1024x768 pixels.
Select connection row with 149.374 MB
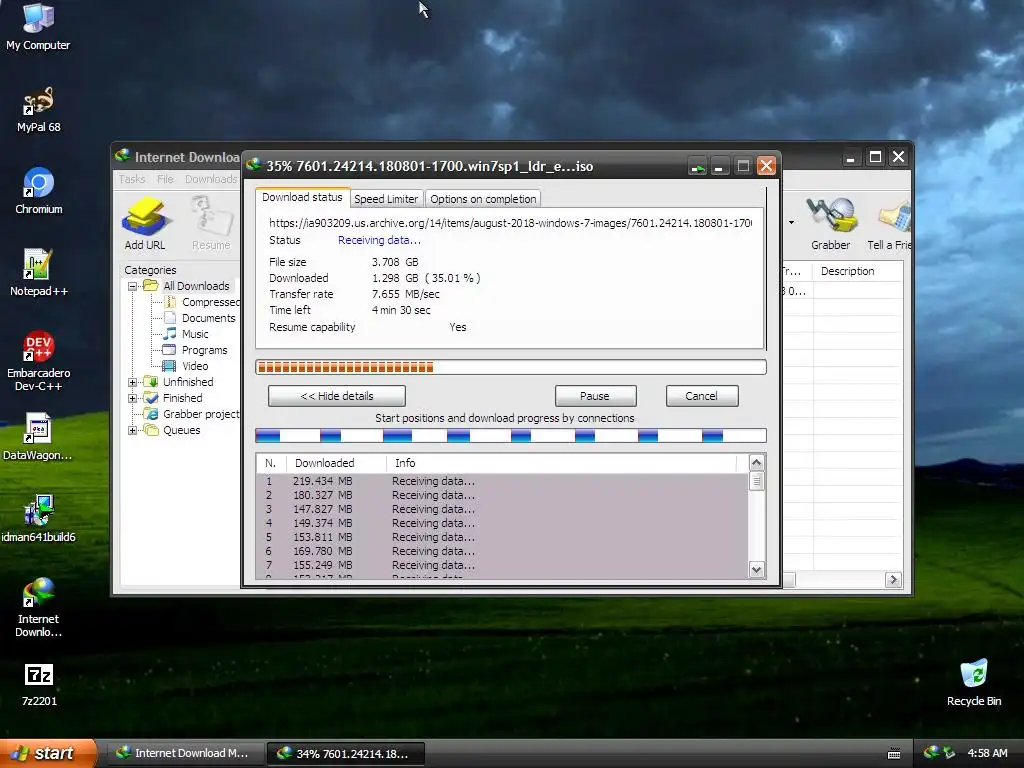click(x=502, y=523)
